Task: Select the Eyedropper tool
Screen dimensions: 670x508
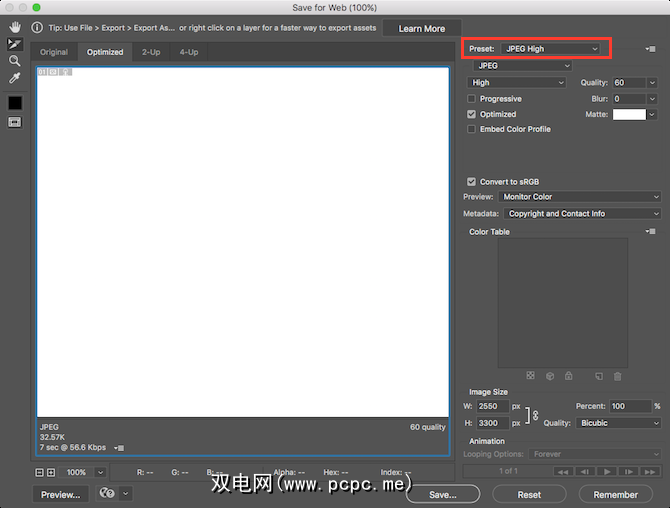Action: [x=15, y=78]
